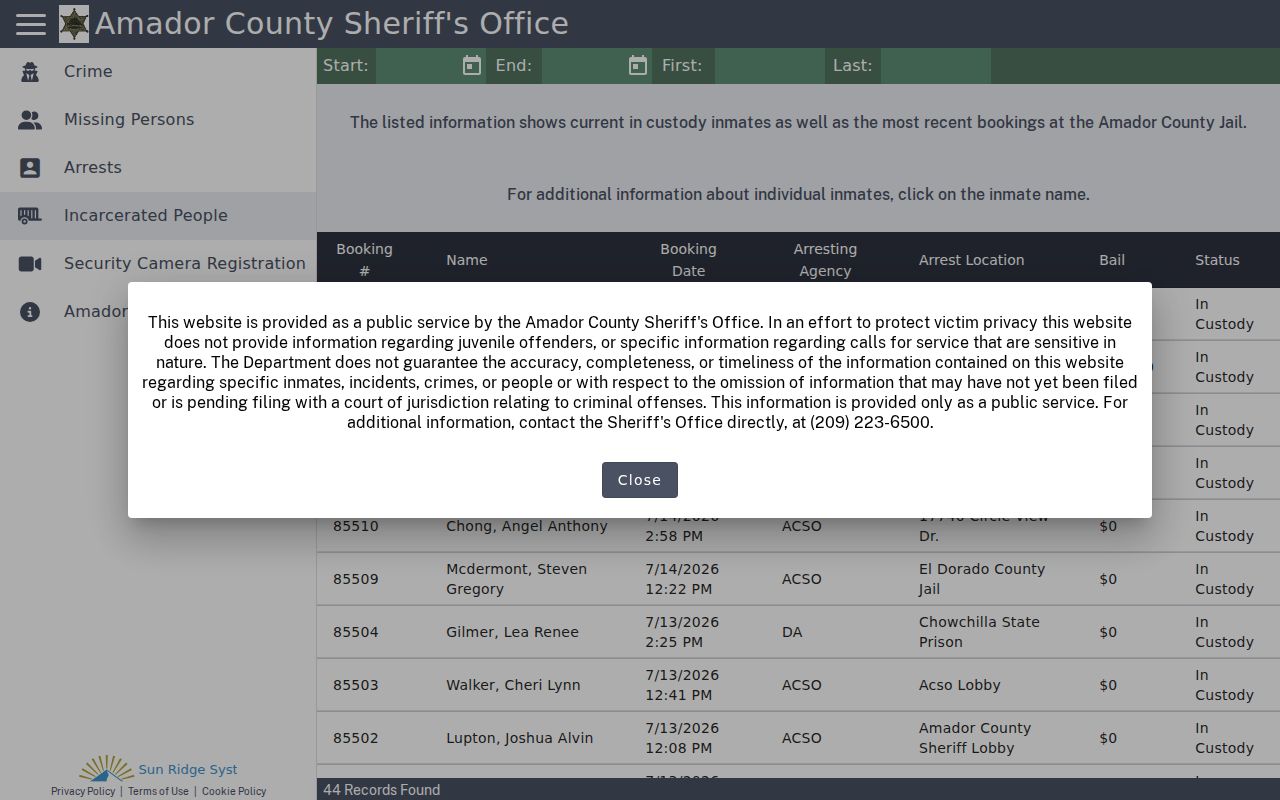Focus the First name search field

(x=769, y=66)
